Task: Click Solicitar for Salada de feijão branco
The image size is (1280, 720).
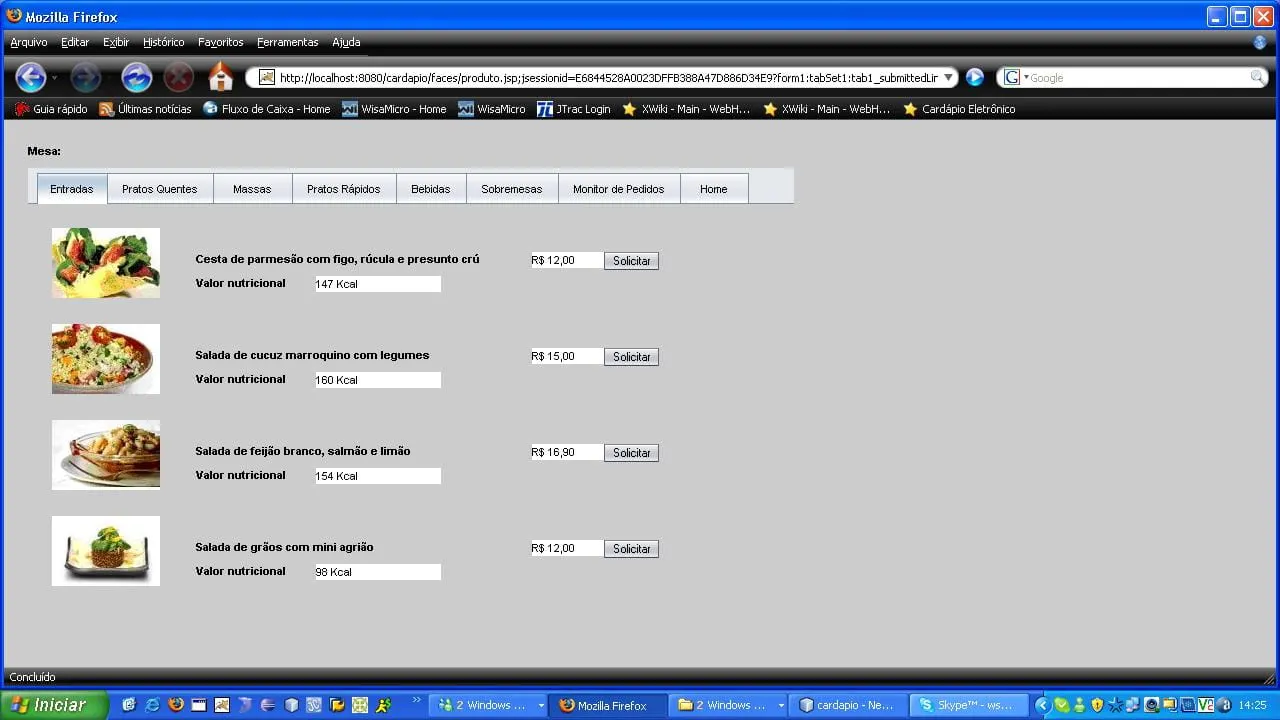Action: coord(632,453)
